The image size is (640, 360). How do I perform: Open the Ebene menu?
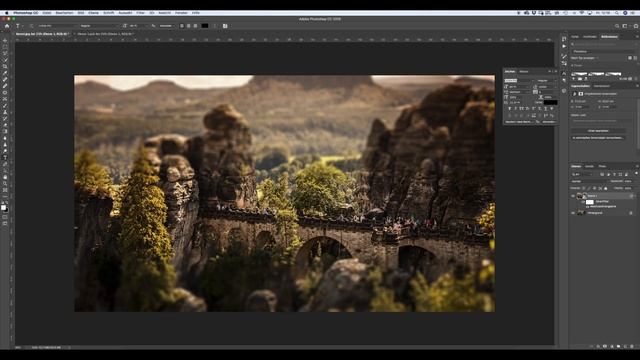[x=93, y=13]
